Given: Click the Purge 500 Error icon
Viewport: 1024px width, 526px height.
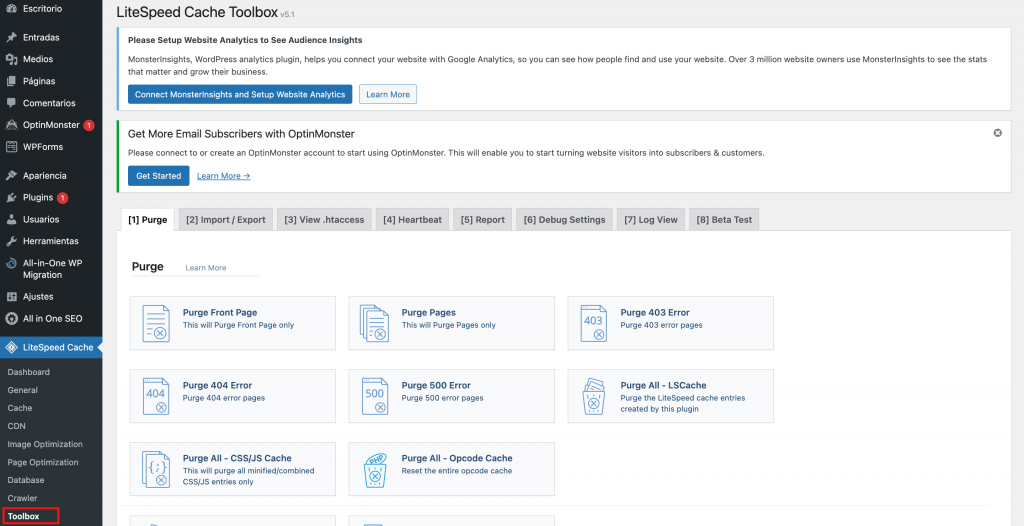Looking at the screenshot, I should coord(375,396).
